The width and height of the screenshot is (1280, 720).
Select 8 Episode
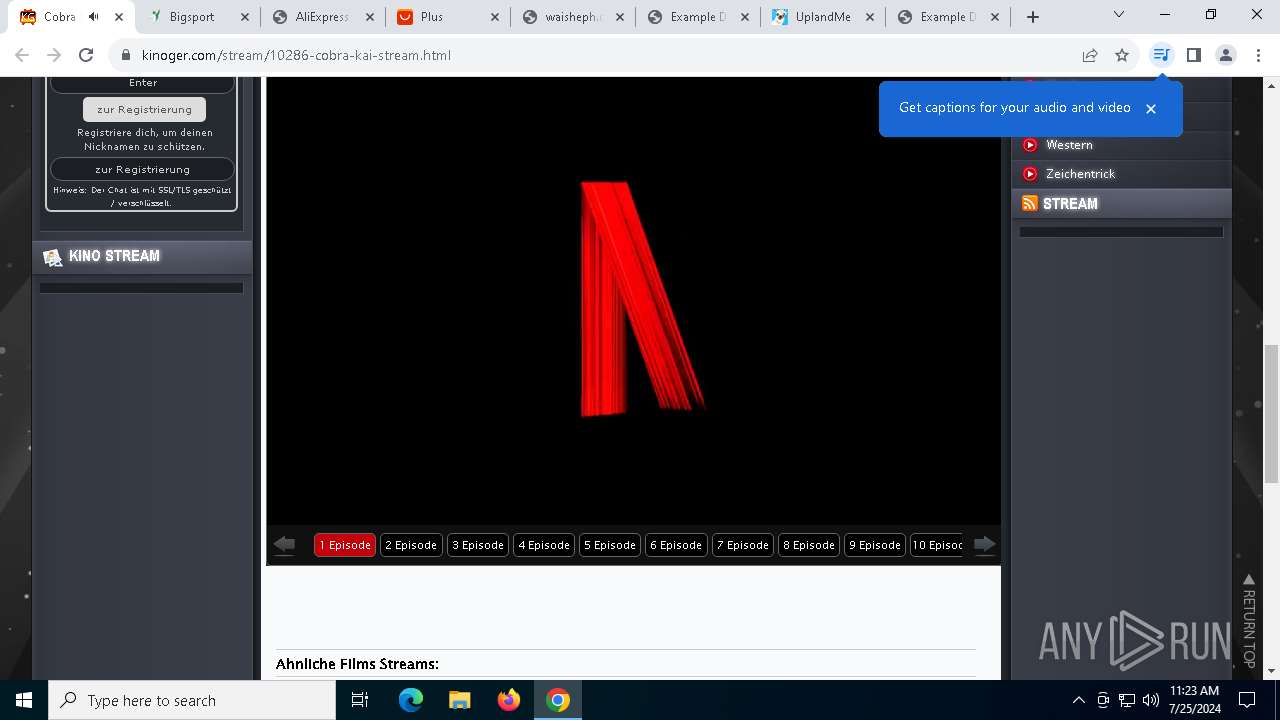(x=809, y=545)
